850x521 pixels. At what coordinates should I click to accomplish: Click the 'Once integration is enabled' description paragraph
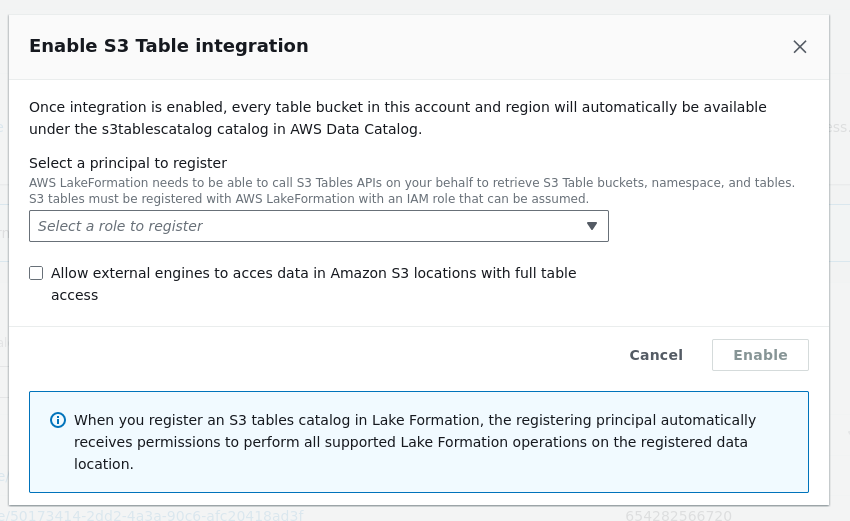coord(398,107)
